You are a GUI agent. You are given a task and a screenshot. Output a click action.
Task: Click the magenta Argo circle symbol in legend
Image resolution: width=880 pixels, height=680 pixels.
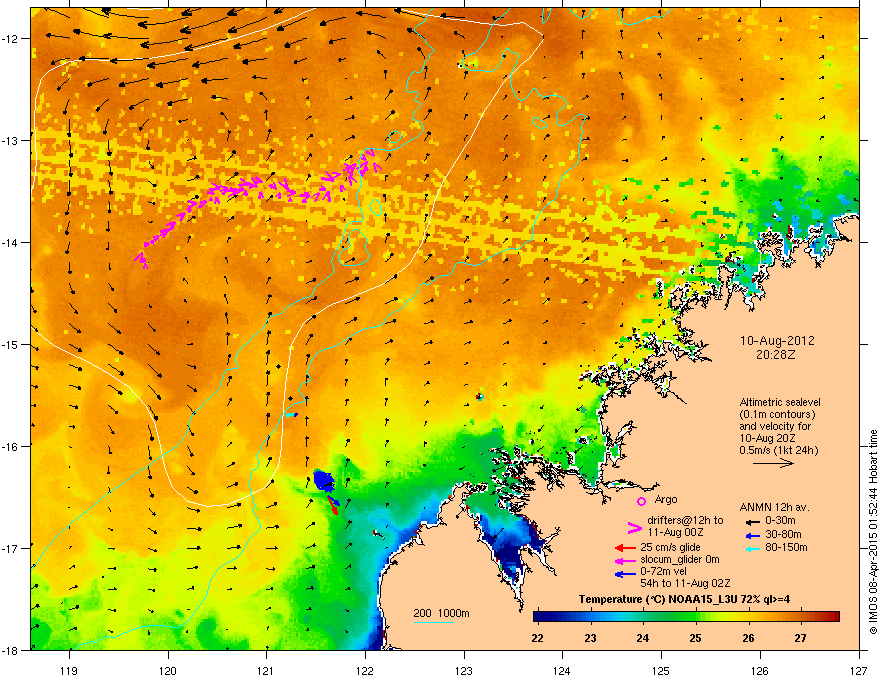point(641,501)
